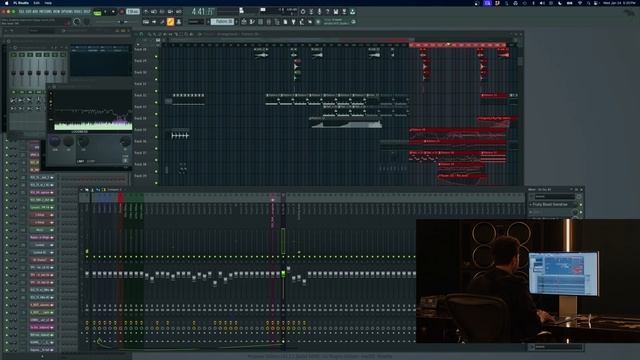Screen dimensions: 640x360
Task: Open the FILE menu in FL Studio
Action: (x=21, y=12)
